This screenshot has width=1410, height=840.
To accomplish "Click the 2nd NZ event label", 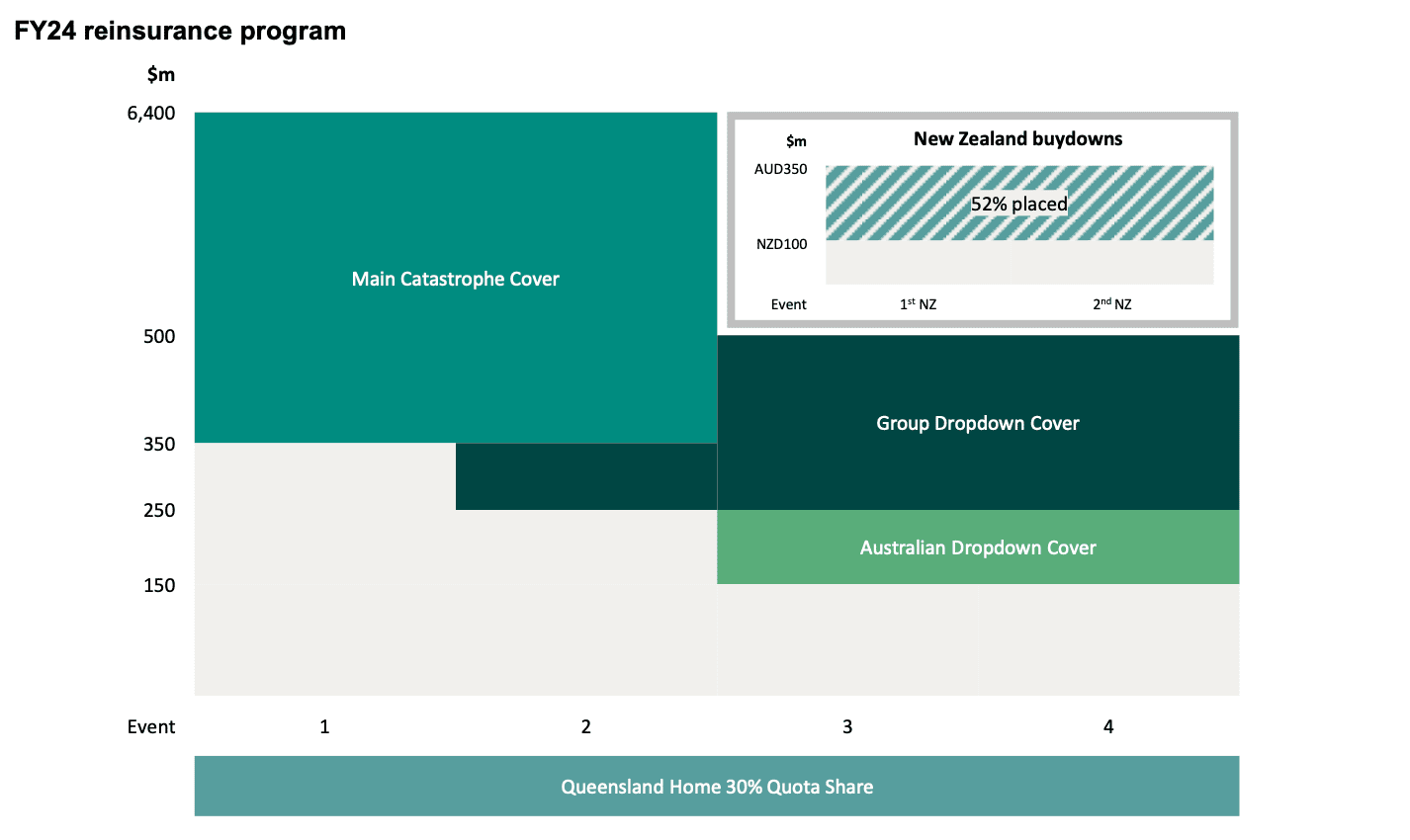I will point(1111,304).
